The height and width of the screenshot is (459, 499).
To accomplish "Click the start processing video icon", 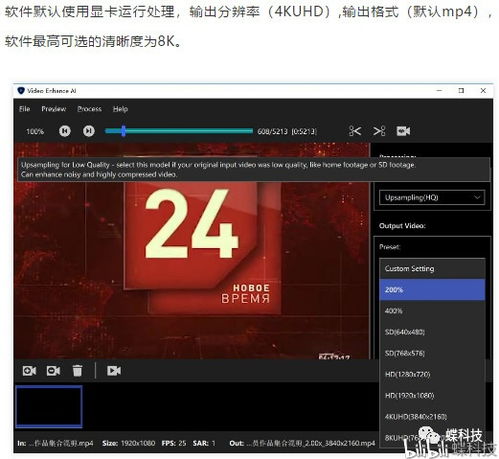I will point(114,371).
